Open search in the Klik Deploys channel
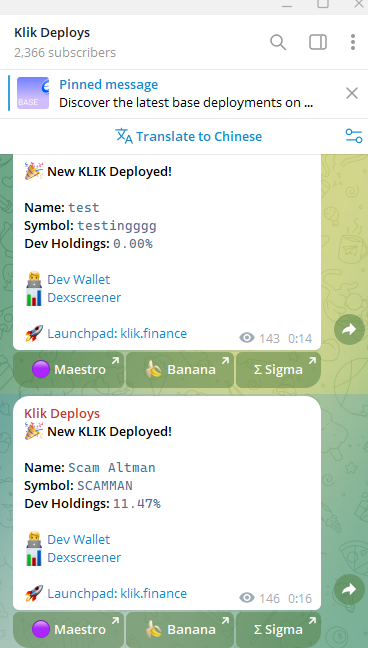This screenshot has width=368, height=648. pyautogui.click(x=278, y=42)
